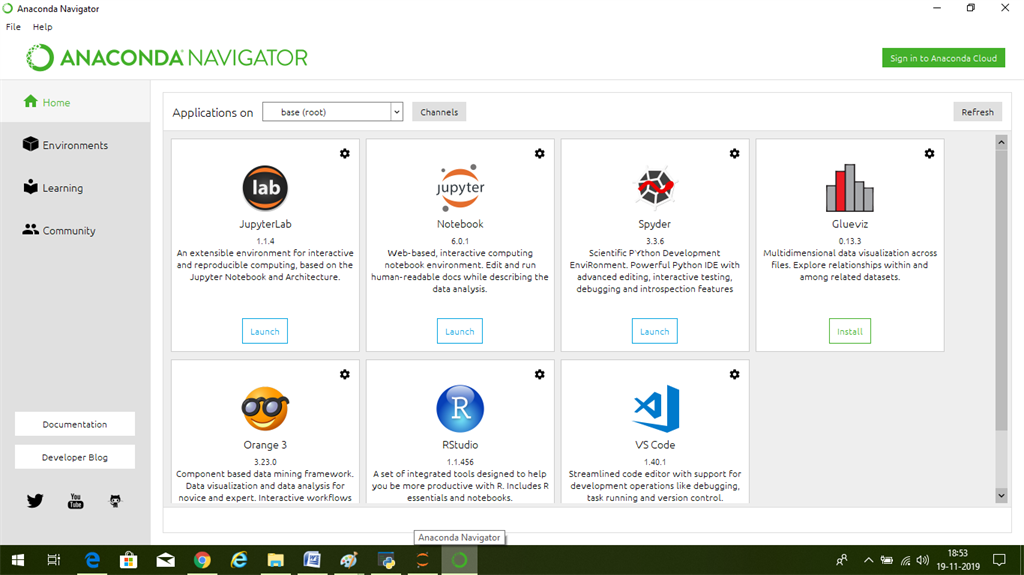Launch Jupyter Notebook
The image size is (1024, 575).
(x=460, y=331)
